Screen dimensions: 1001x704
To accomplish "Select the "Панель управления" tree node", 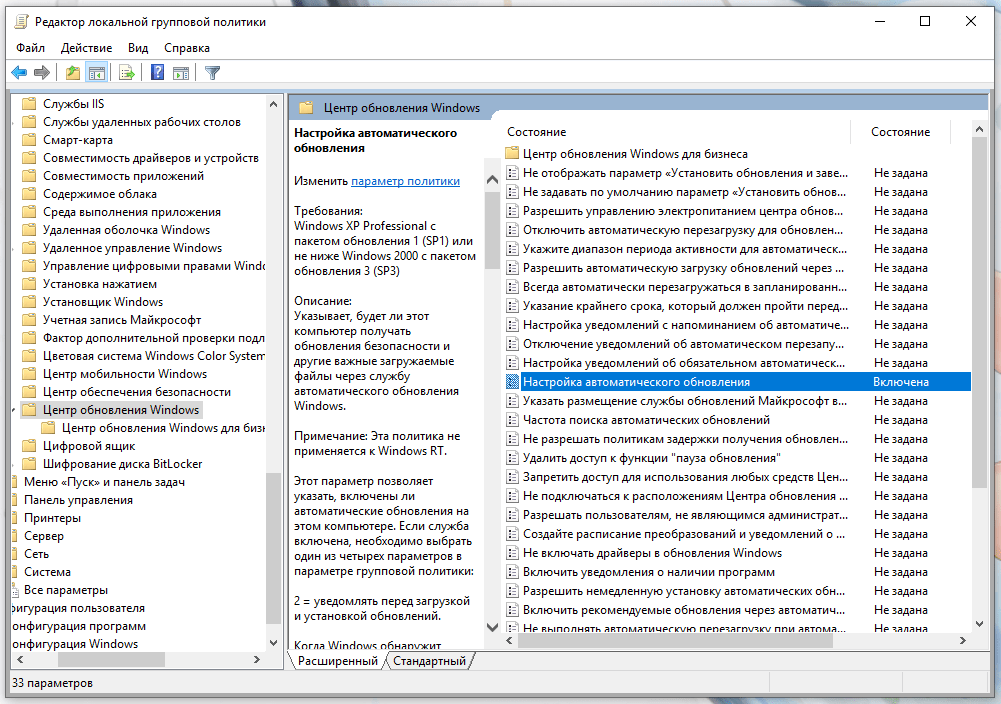I will pyautogui.click(x=79, y=500).
